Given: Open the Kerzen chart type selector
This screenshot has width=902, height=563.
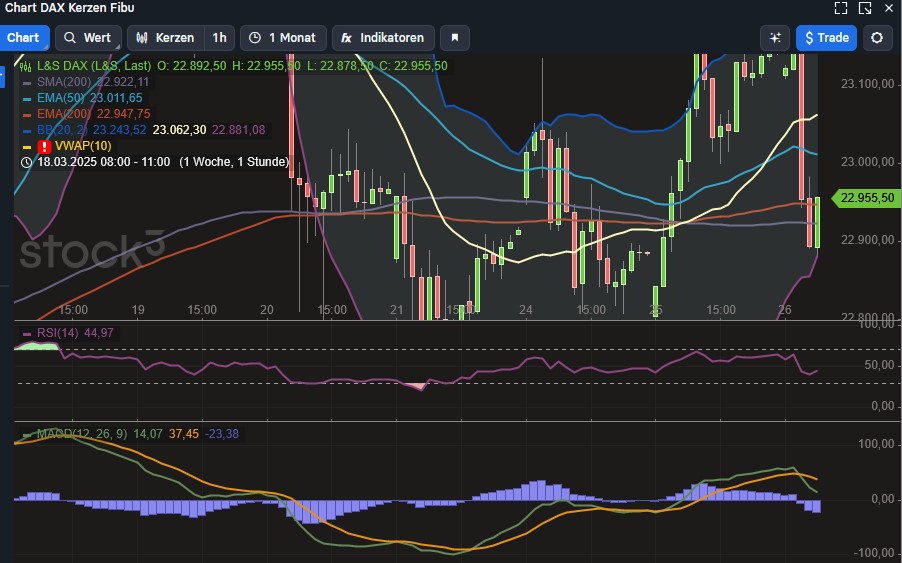Looking at the screenshot, I should (x=166, y=38).
